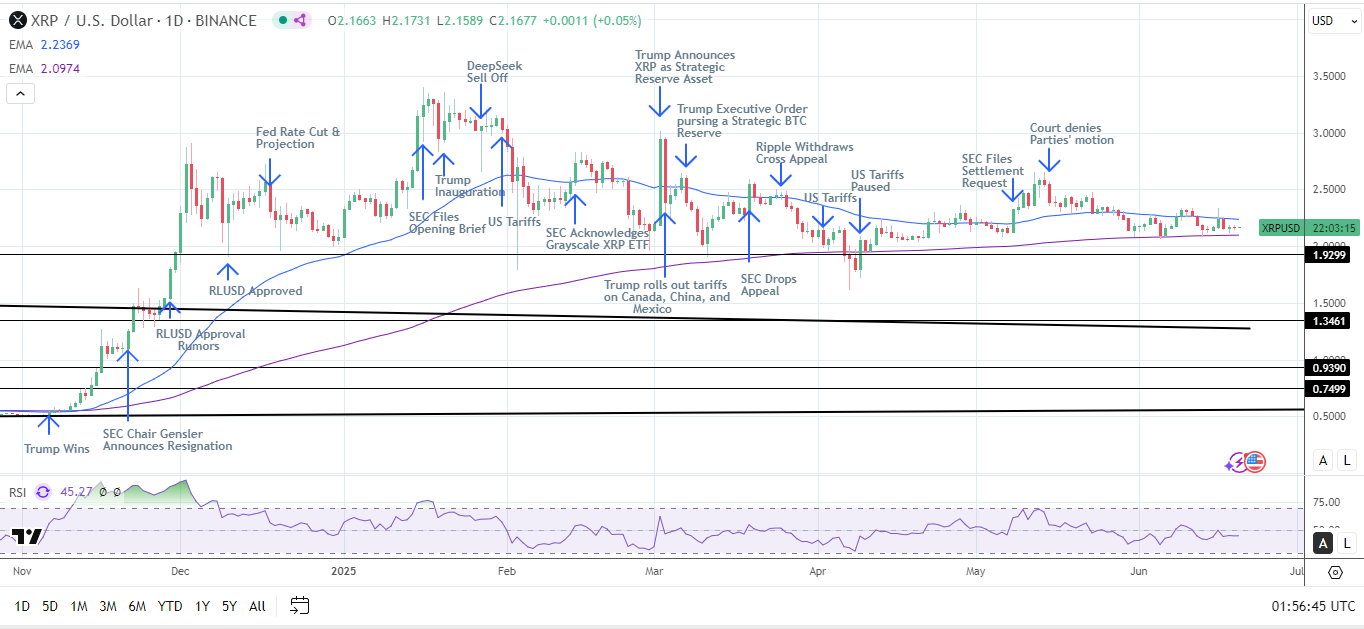
Task: Select the All time range button
Action: click(257, 606)
